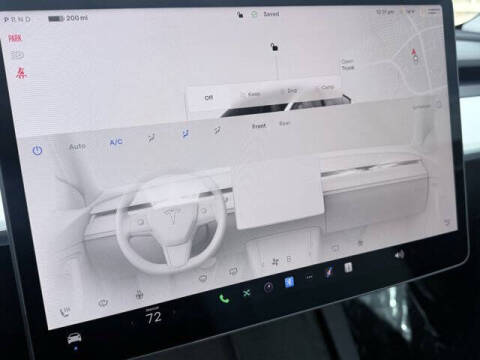Image resolution: width=480 pixels, height=360 pixels.
Task: Tap the climate power button
Action: click(37, 151)
